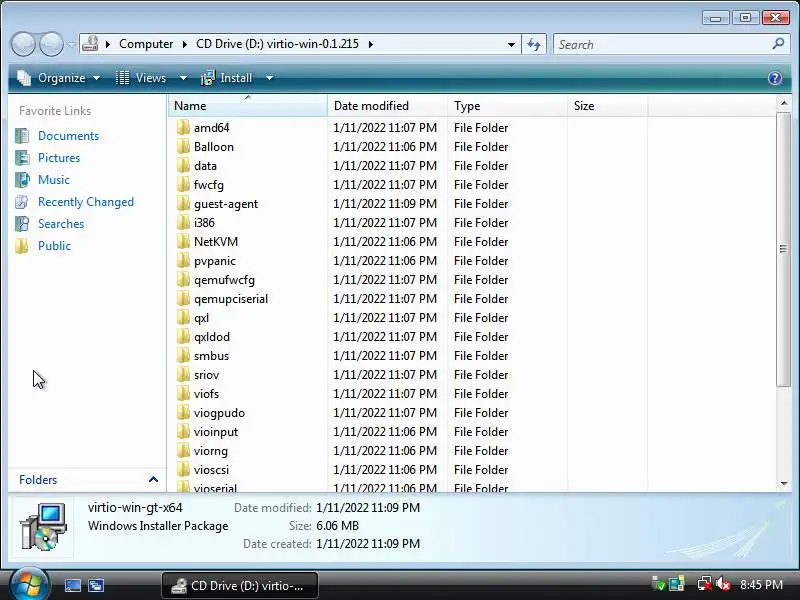Go forward with the Forward arrow button
This screenshot has width=800, height=600.
[51, 44]
